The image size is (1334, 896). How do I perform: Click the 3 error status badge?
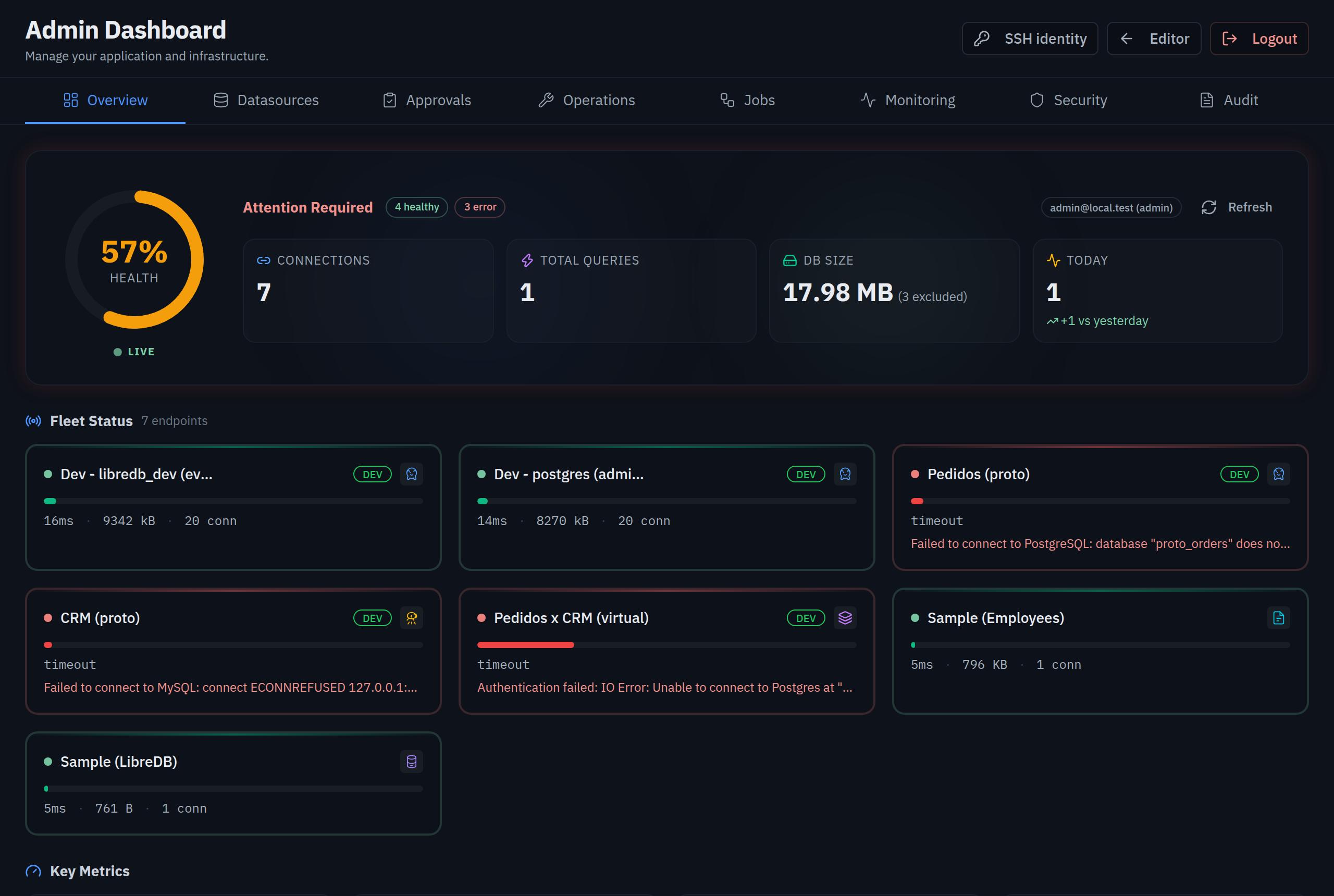tap(479, 207)
